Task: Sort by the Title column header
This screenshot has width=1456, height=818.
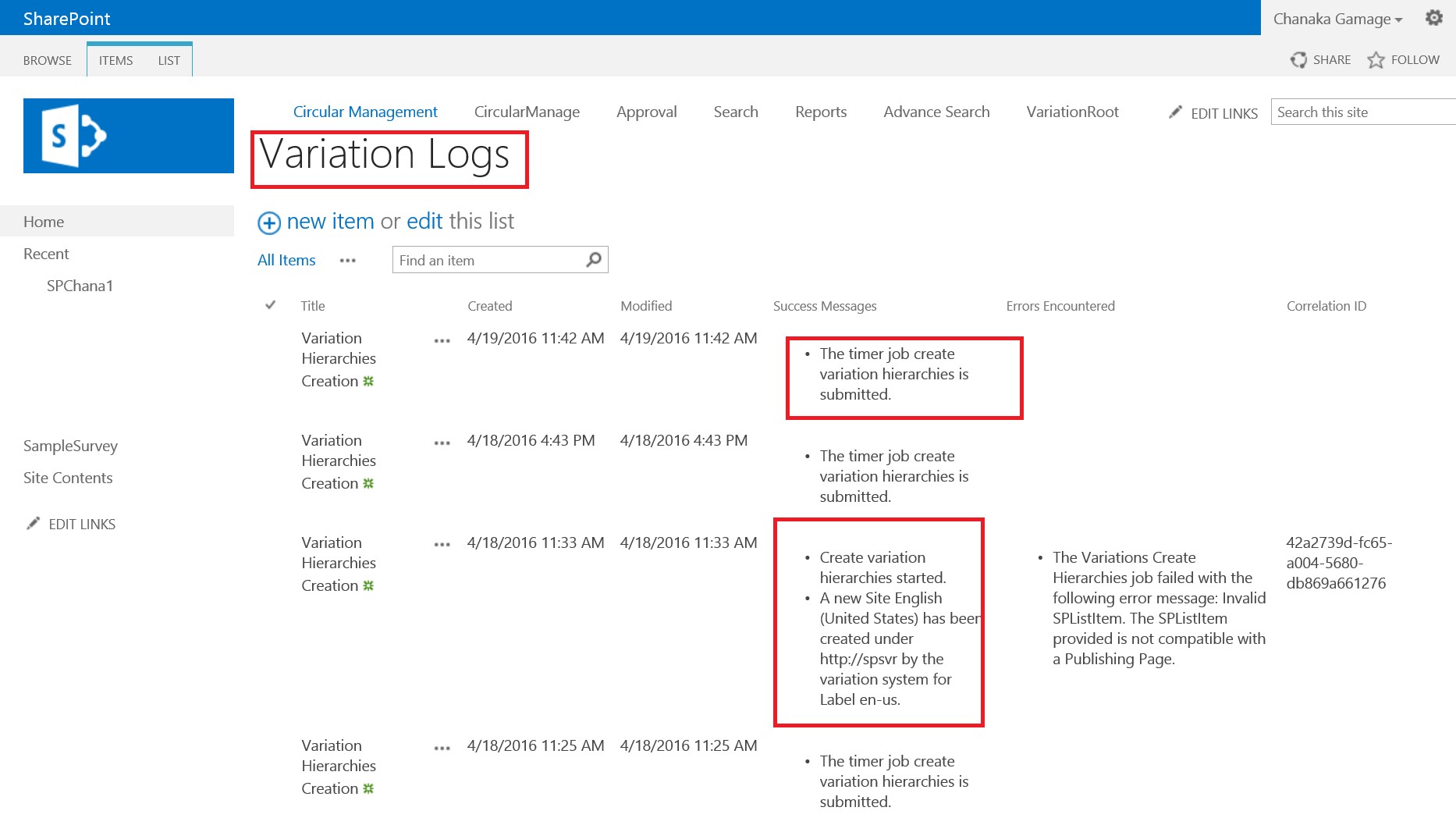Action: click(x=313, y=306)
